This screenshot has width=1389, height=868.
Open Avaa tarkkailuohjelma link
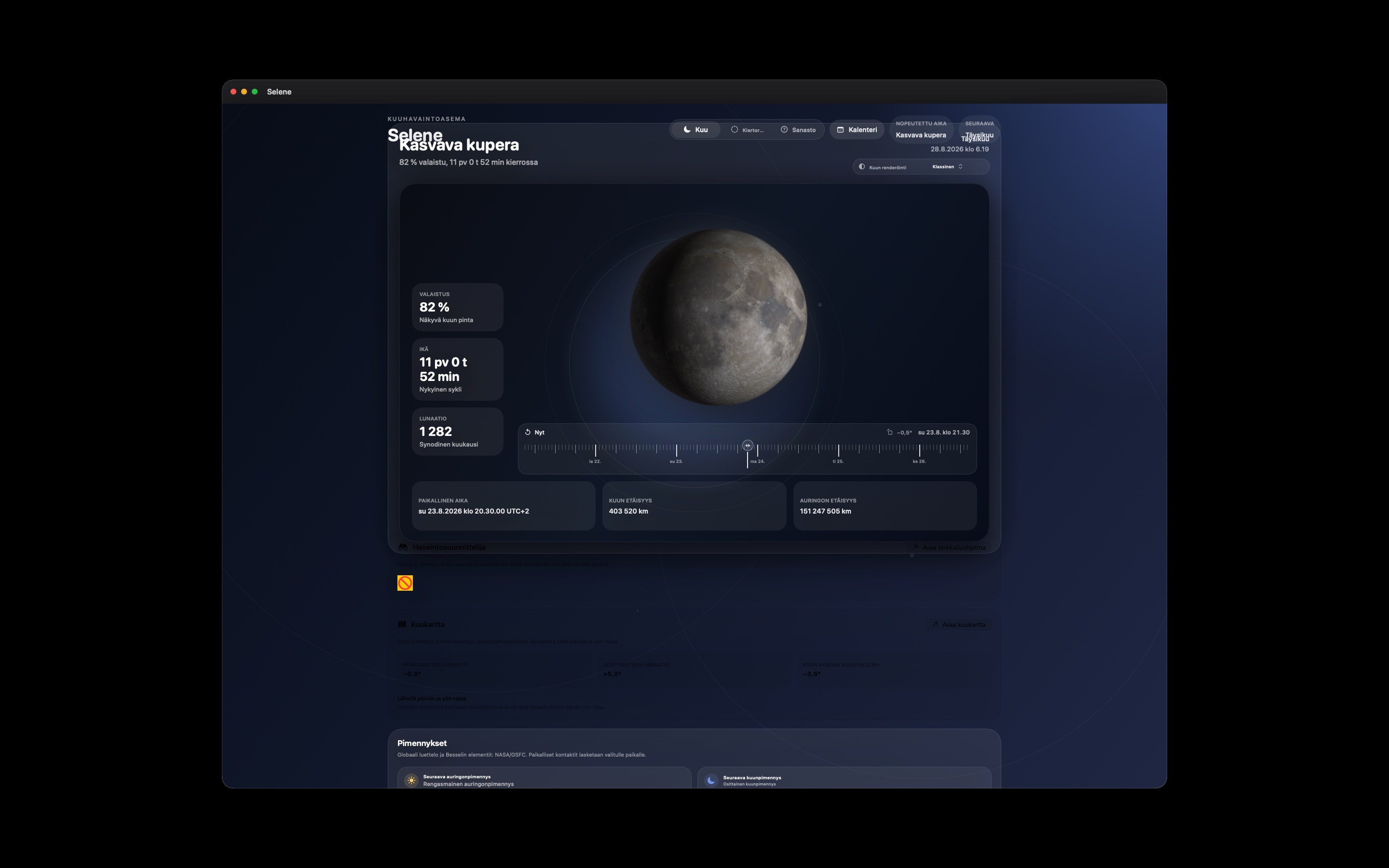(949, 548)
